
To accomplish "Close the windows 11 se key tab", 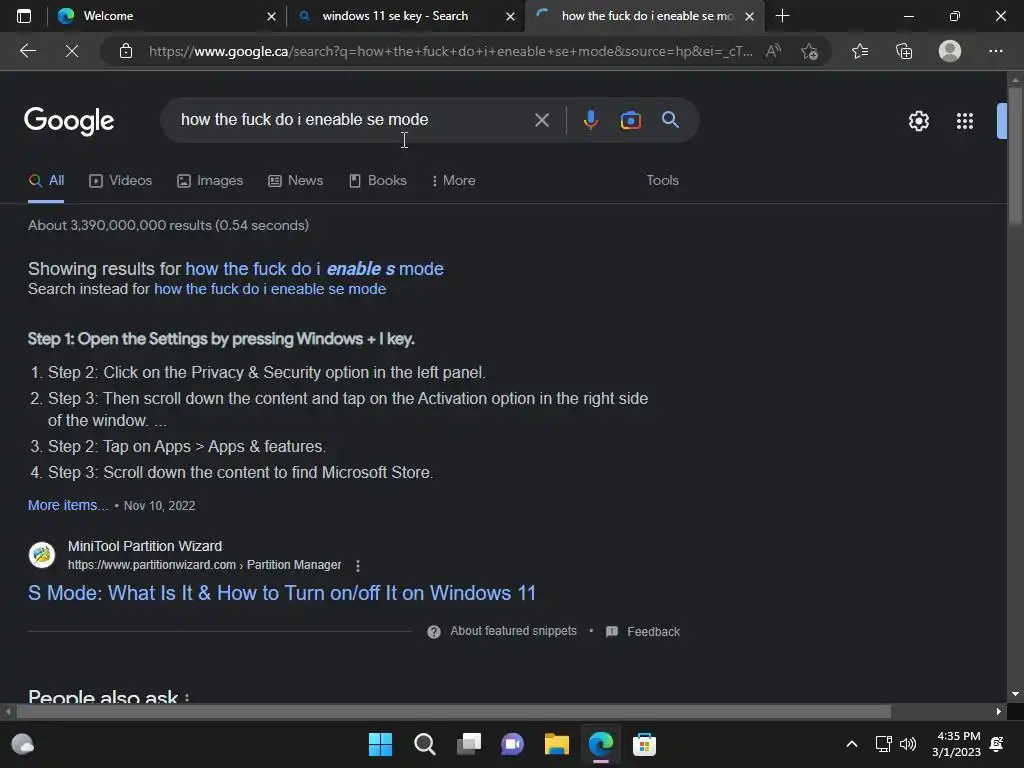I will tap(510, 16).
